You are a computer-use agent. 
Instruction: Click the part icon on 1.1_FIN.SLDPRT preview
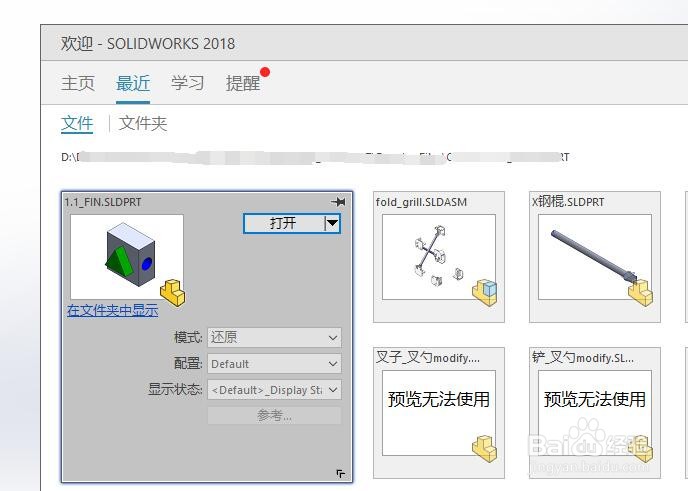173,292
